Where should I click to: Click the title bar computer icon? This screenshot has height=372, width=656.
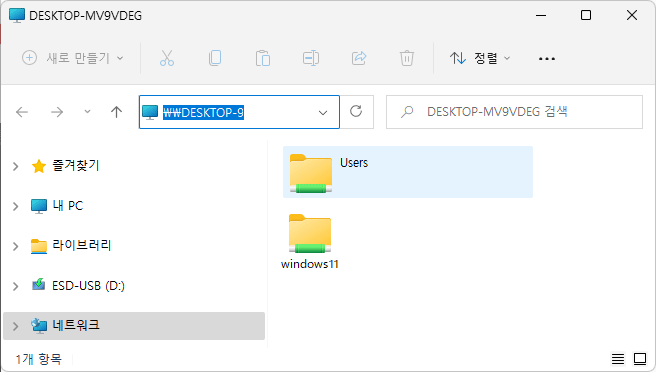tap(17, 15)
